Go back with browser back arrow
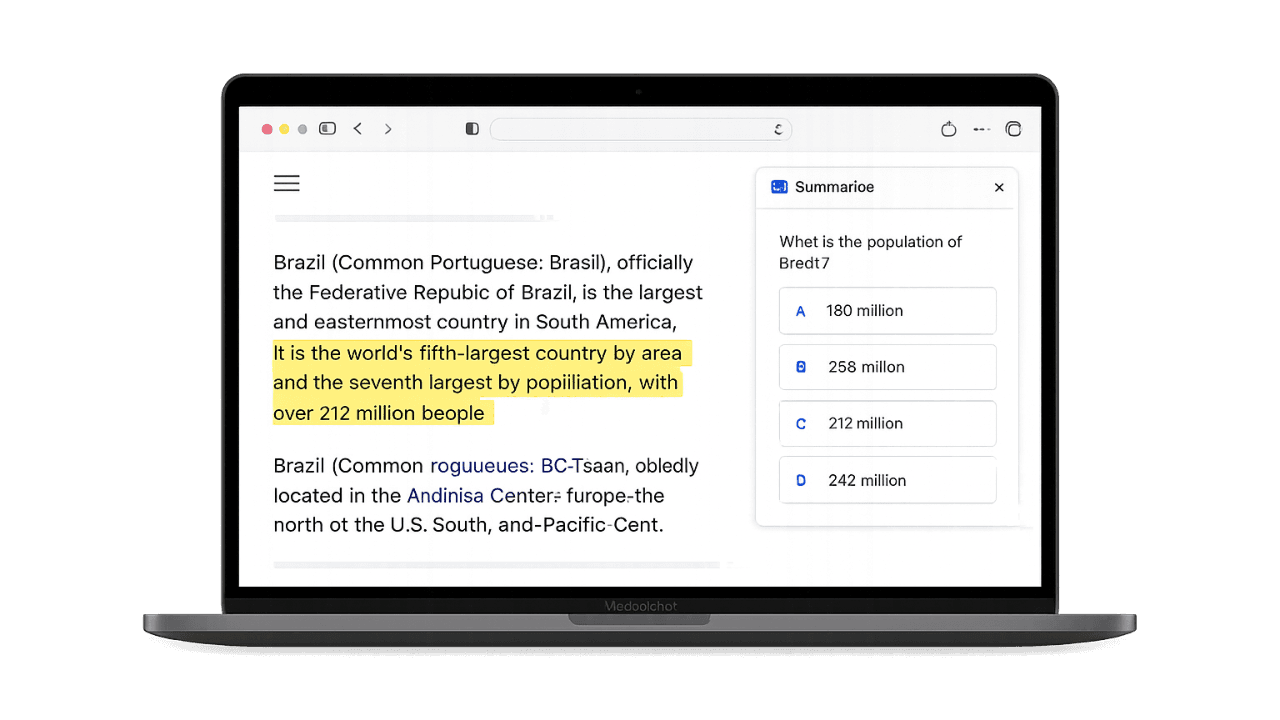The image size is (1280, 720). (x=358, y=129)
